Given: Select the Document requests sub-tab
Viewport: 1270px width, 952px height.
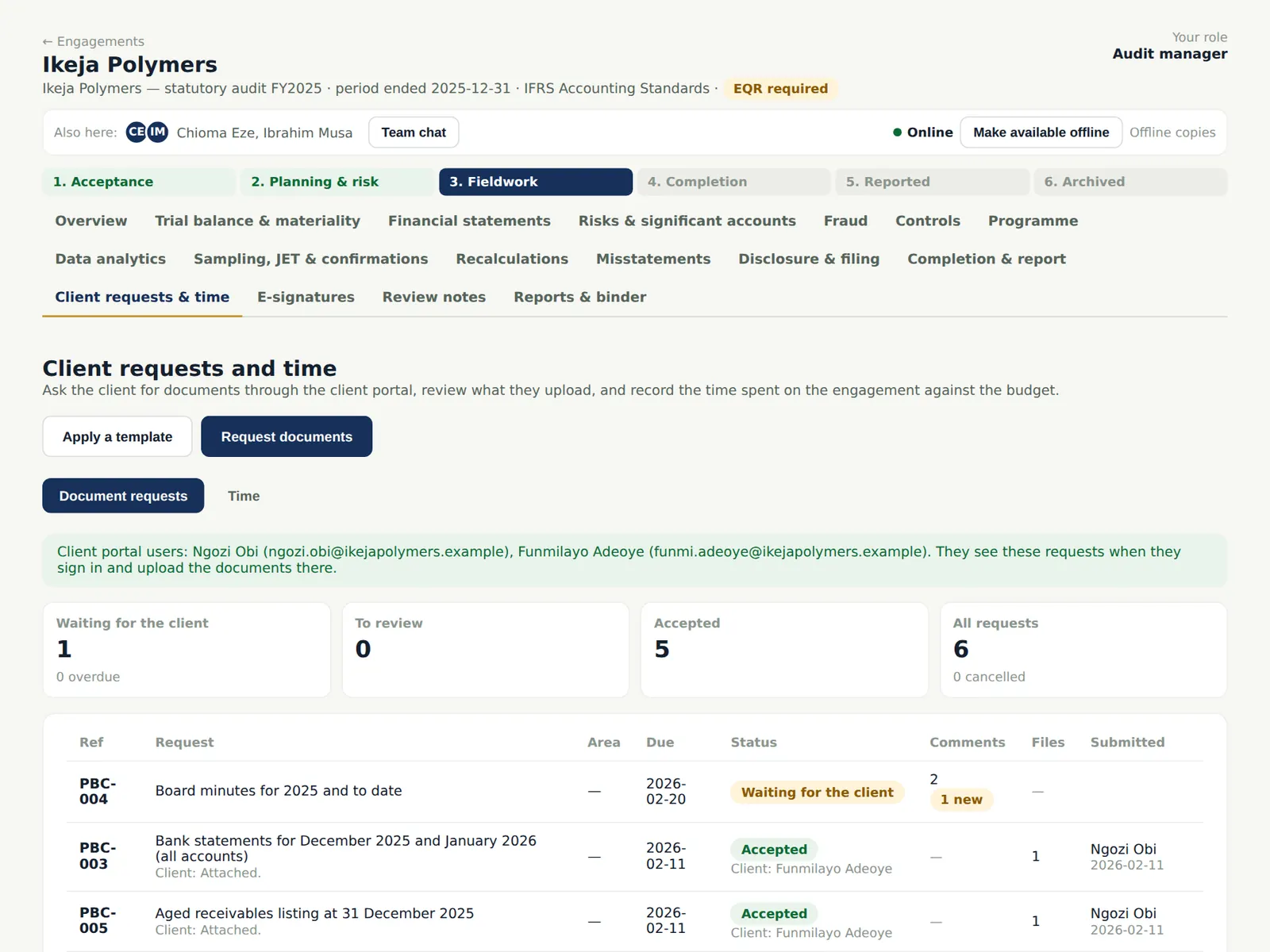Looking at the screenshot, I should pos(123,496).
